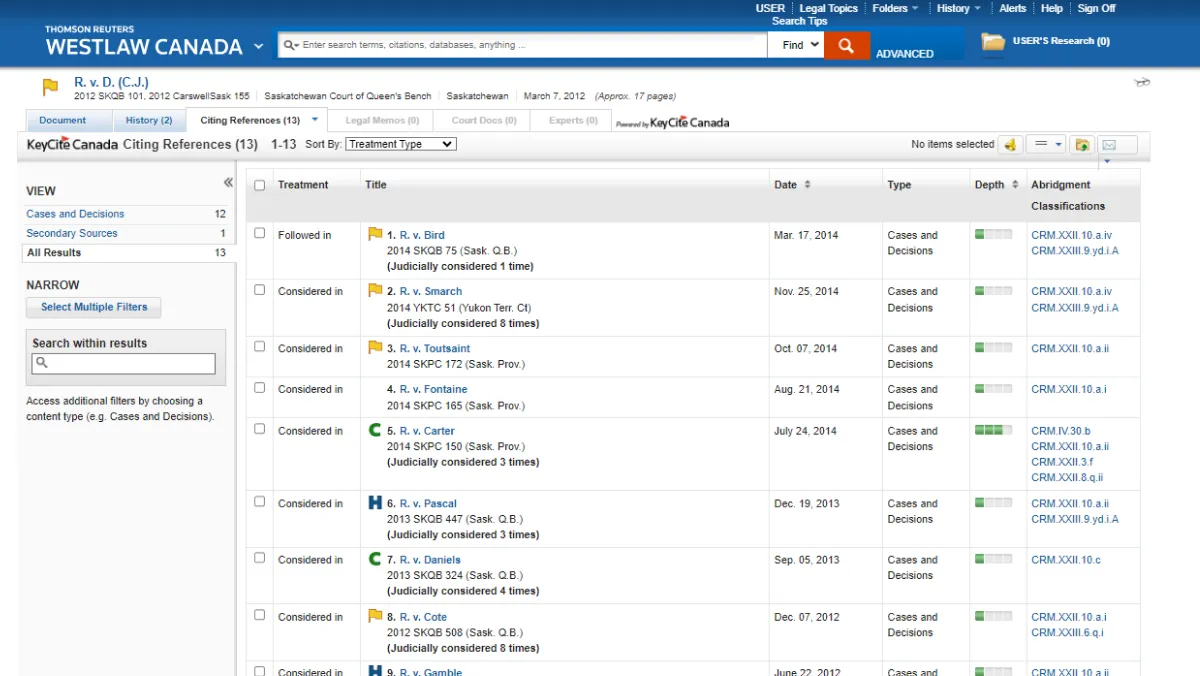Open the Find dropdown next to search box
The image size is (1200, 676).
pyautogui.click(x=797, y=45)
